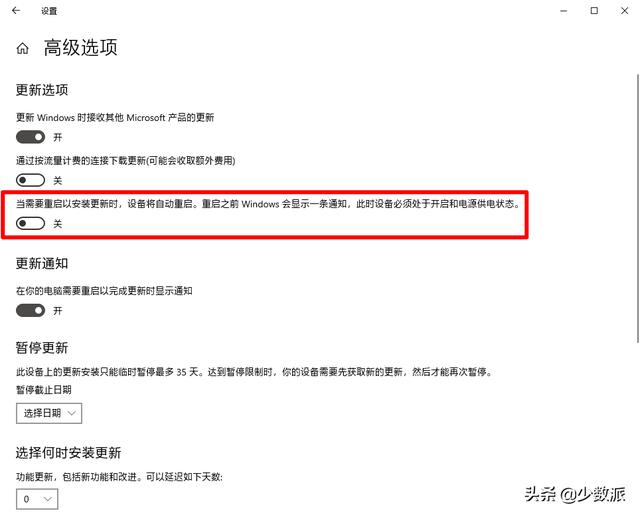Expand the feature update delay days dropdown
Viewport: 640px width, 517px height.
(37, 499)
